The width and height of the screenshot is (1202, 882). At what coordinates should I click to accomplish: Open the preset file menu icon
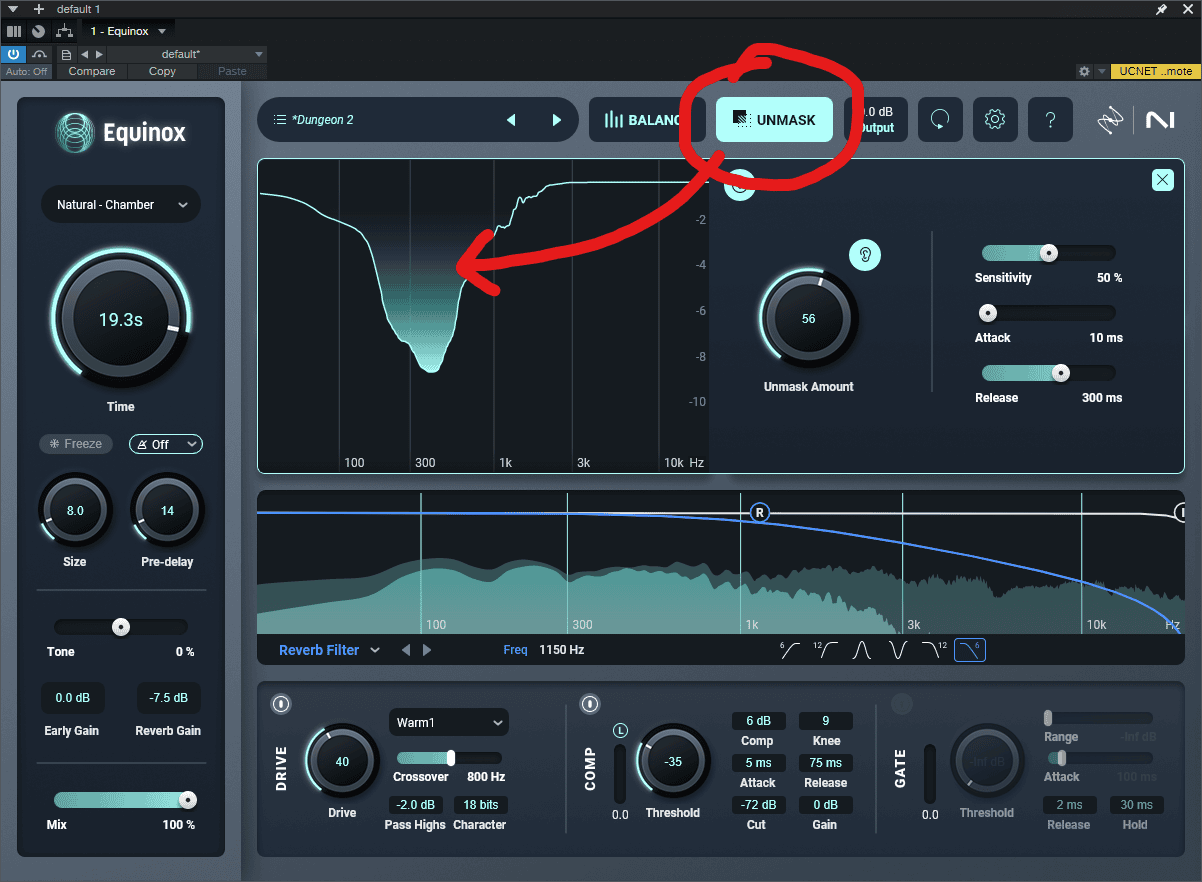pos(66,54)
